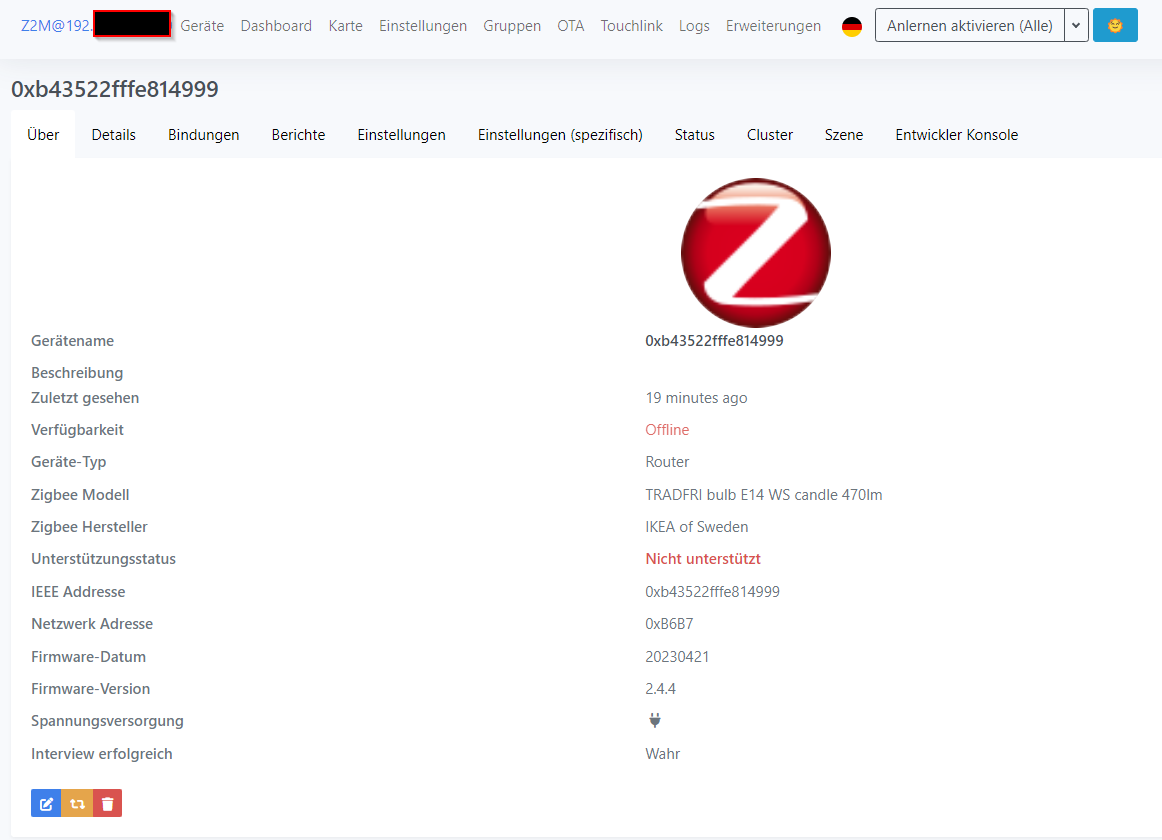Screen dimensions: 1162x840
Task: Click the Router device type value
Action: coord(667,462)
